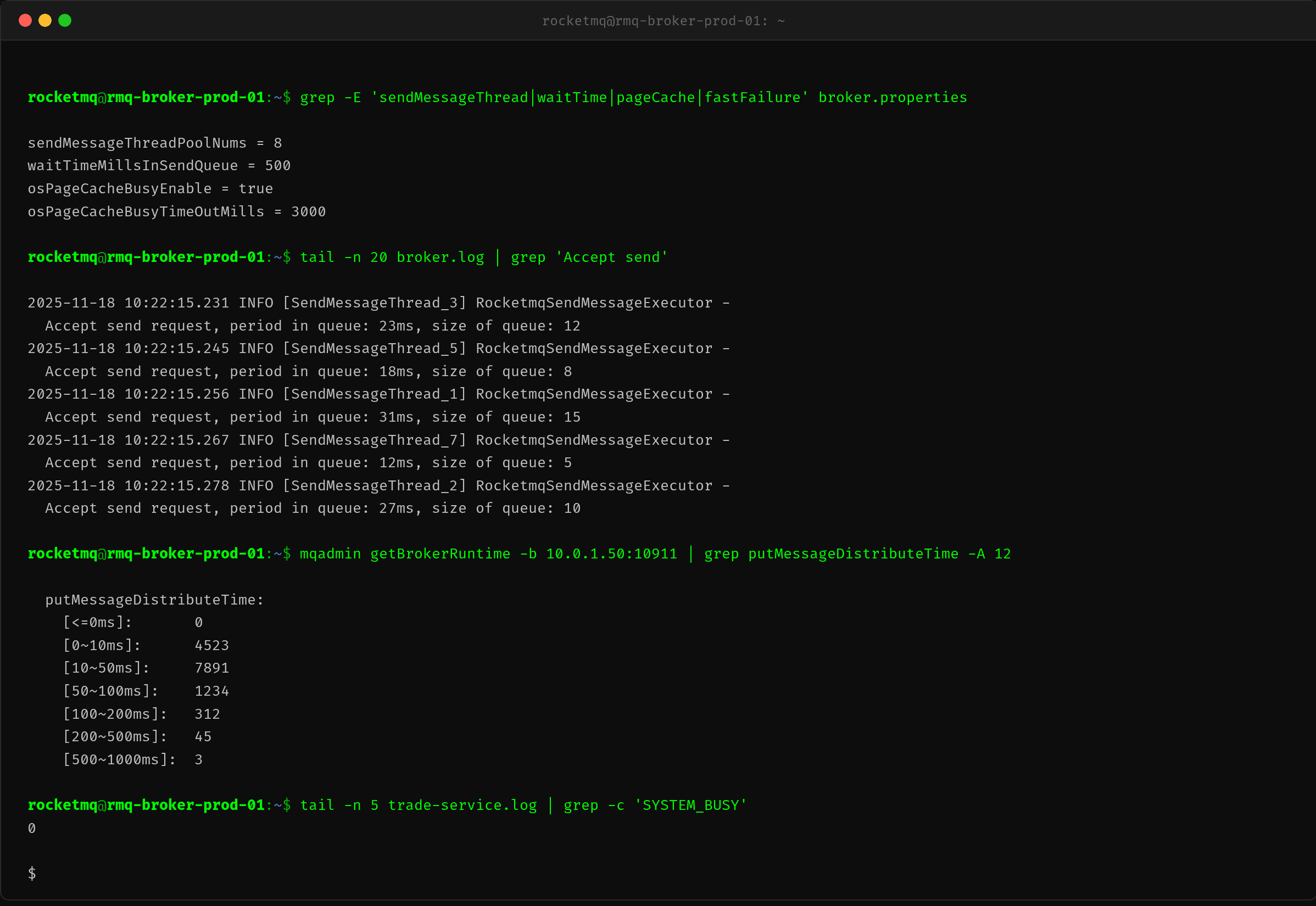Select the [50~100ms] 1234 row
The height and width of the screenshot is (906, 1316).
tap(146, 691)
